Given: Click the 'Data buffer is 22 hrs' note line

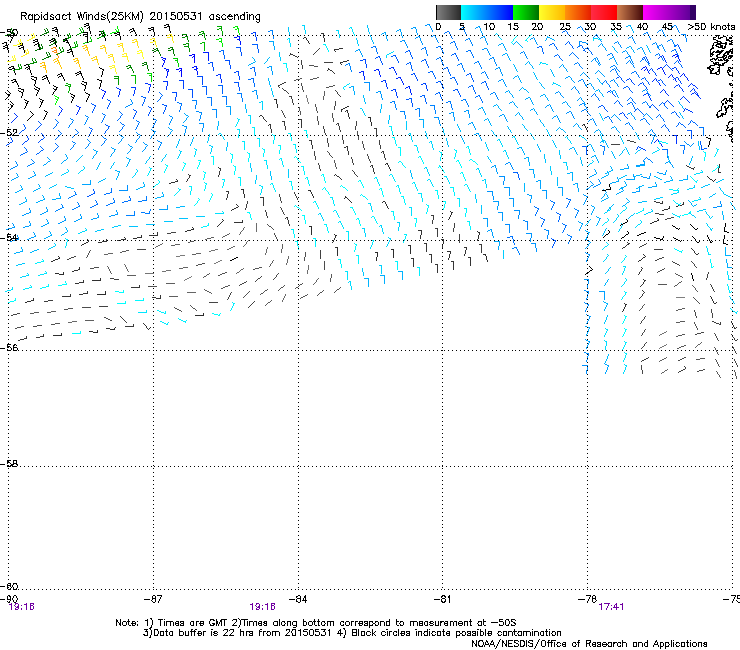Looking at the screenshot, I should point(352,633).
